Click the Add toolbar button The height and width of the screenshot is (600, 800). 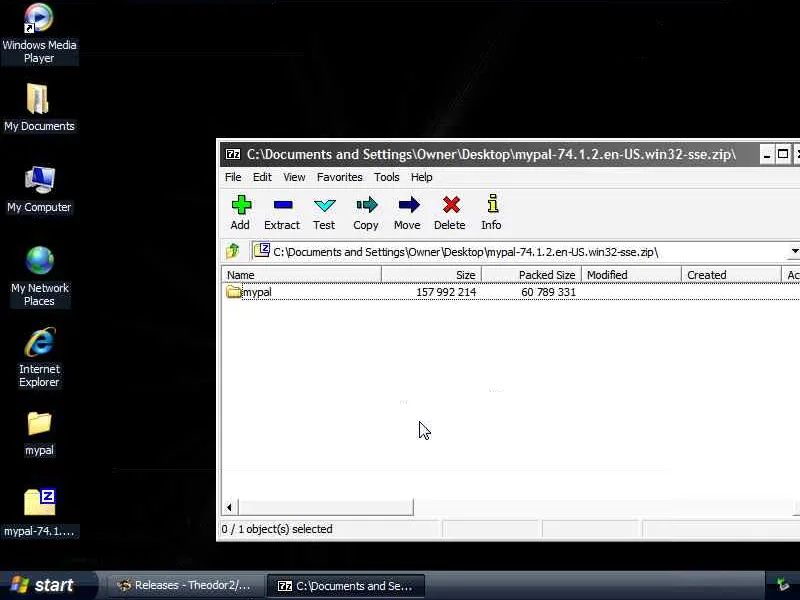(x=240, y=213)
